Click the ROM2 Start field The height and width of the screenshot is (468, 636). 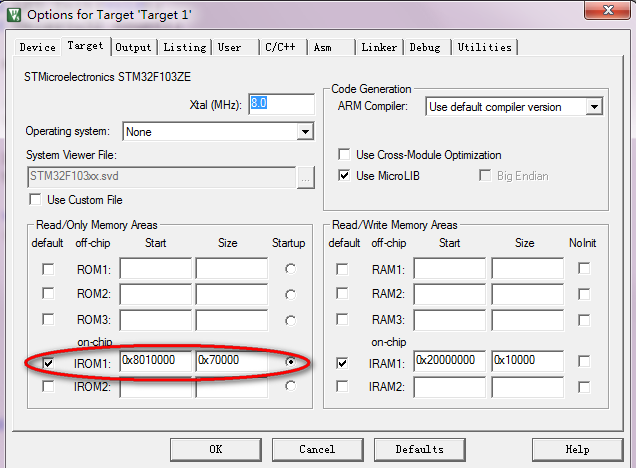(x=155, y=294)
